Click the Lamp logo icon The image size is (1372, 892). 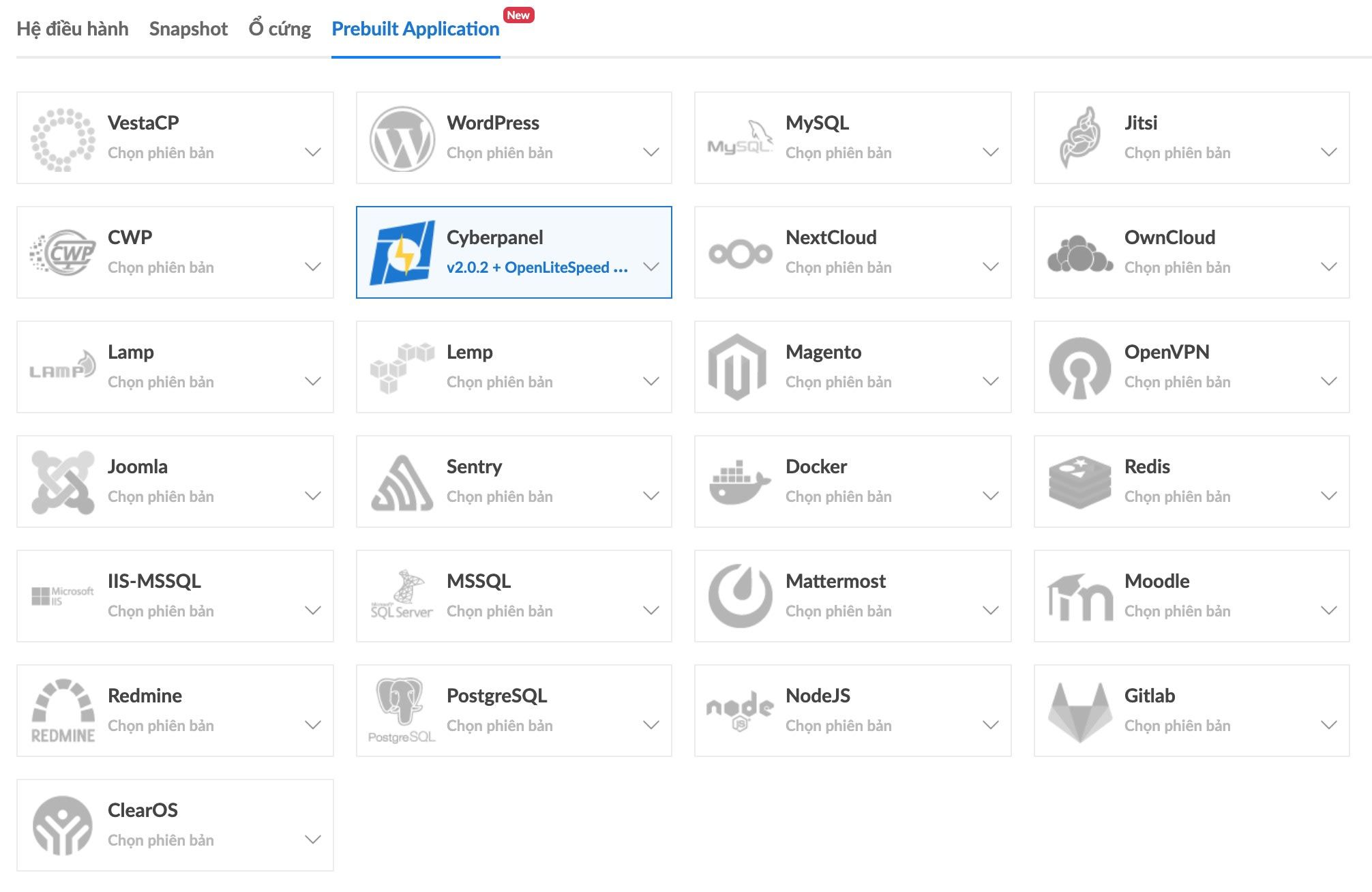click(x=62, y=365)
